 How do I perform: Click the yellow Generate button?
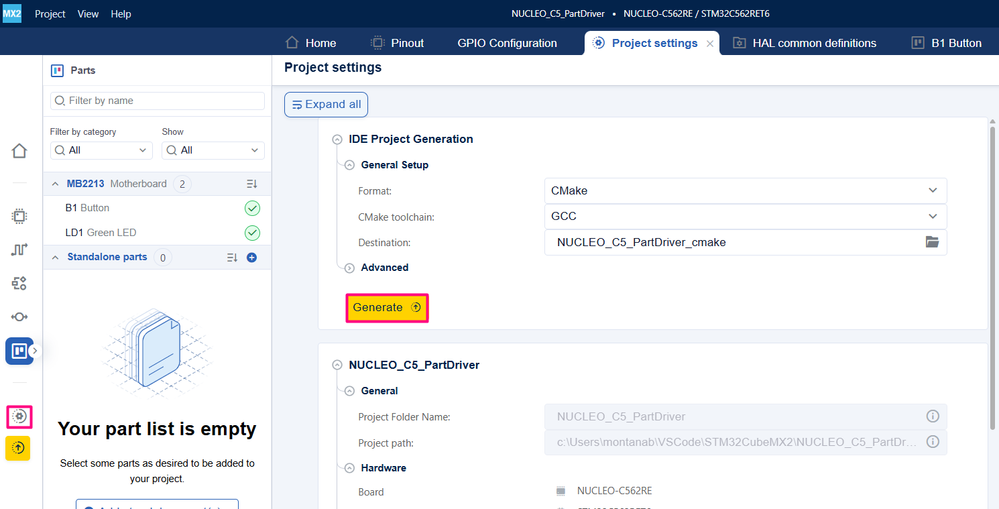click(x=387, y=308)
